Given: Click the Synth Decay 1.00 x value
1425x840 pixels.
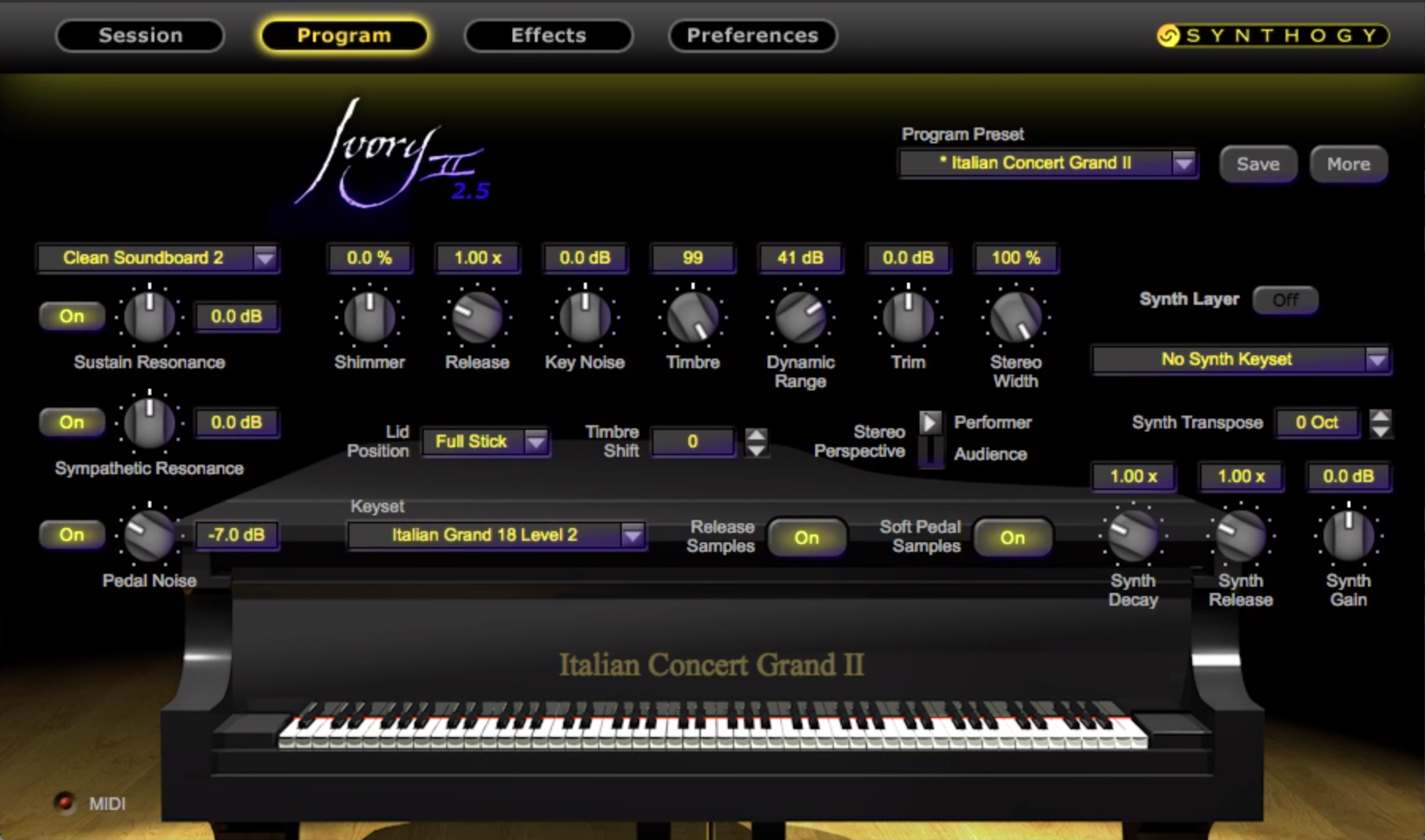Looking at the screenshot, I should (x=1133, y=477).
